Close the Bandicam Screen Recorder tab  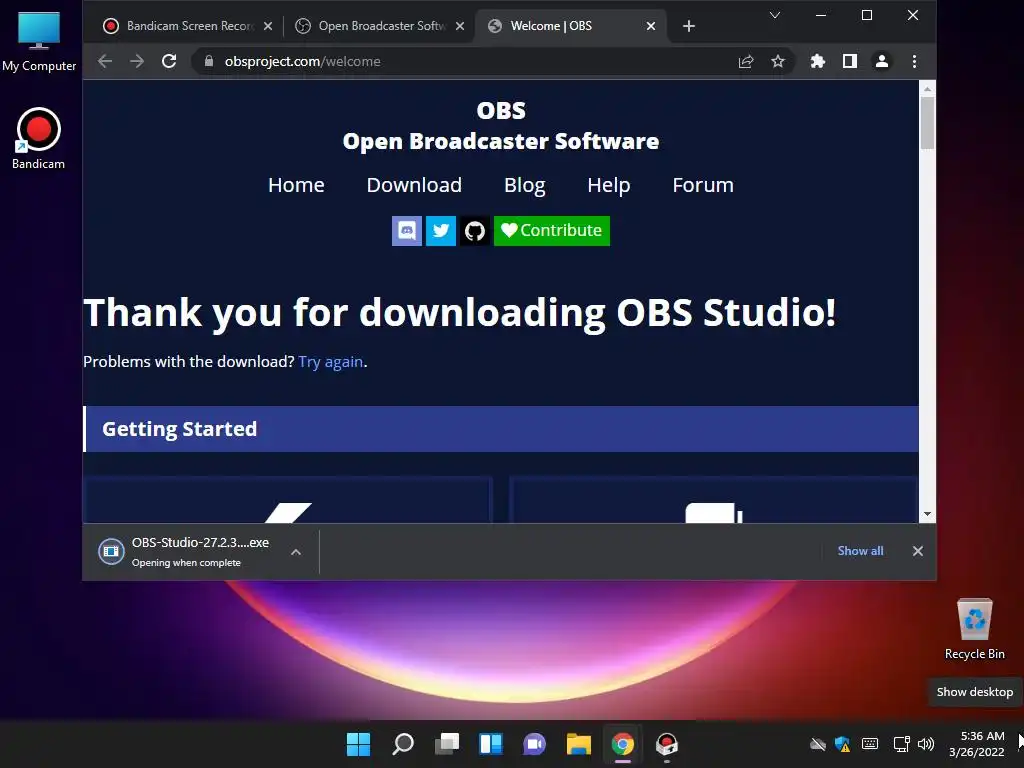click(268, 26)
